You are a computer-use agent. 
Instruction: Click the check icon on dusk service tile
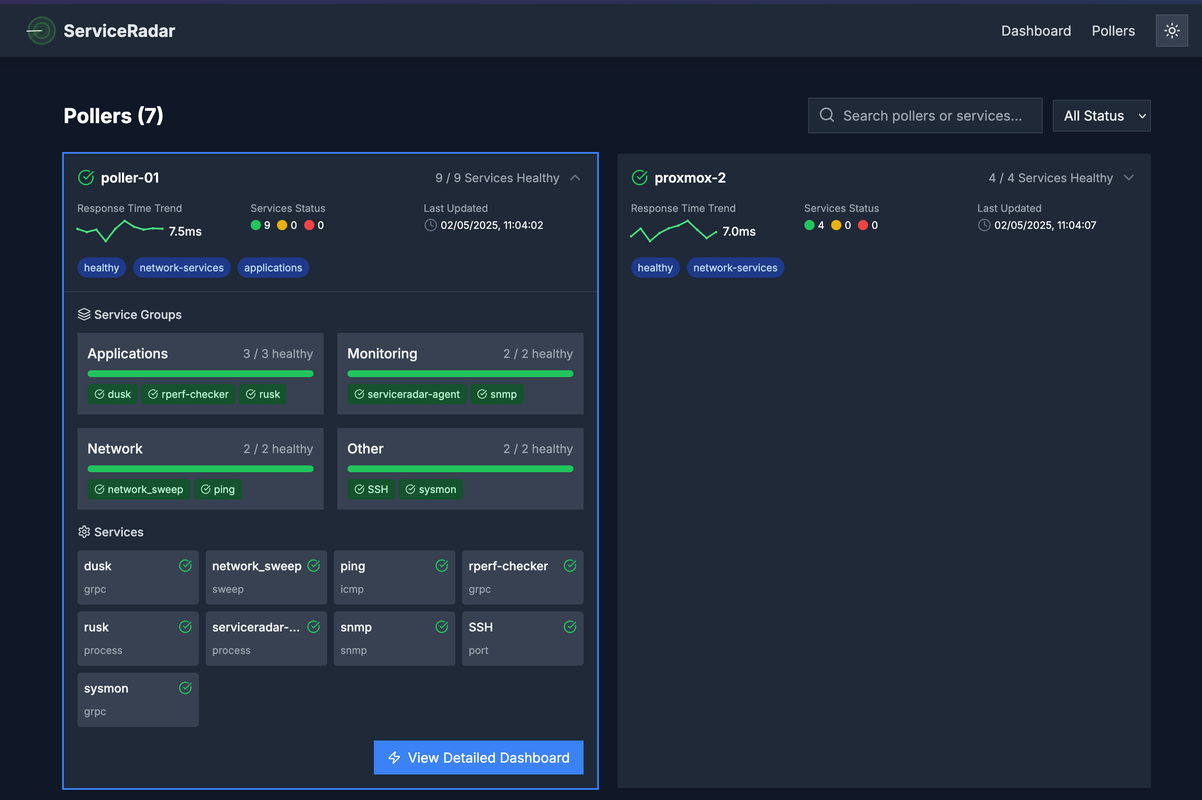[185, 566]
